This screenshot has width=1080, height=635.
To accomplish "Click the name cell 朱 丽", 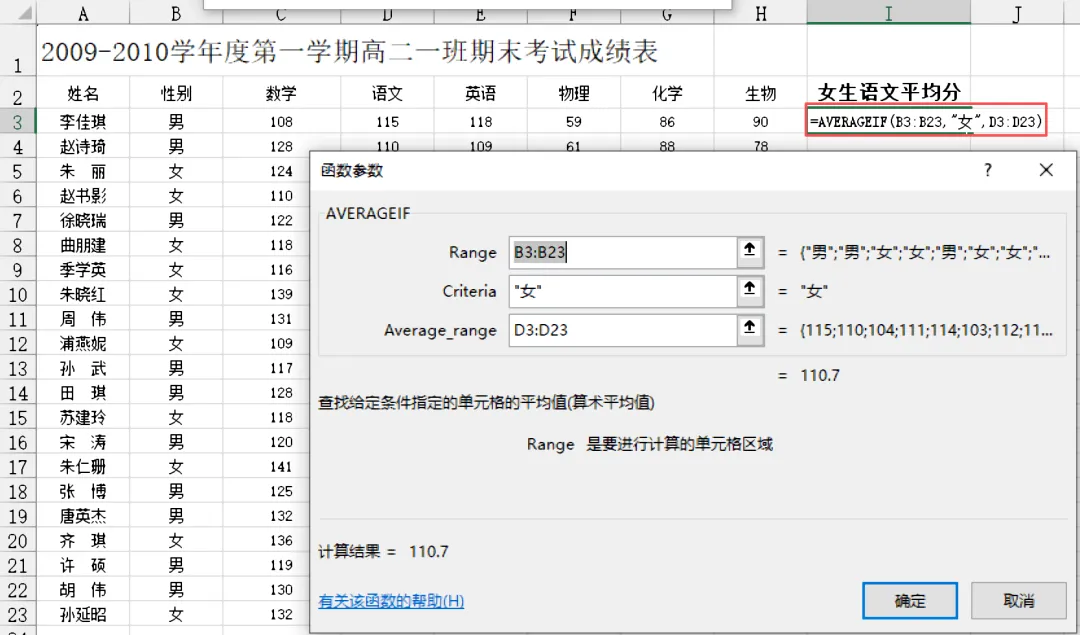I will pos(83,171).
